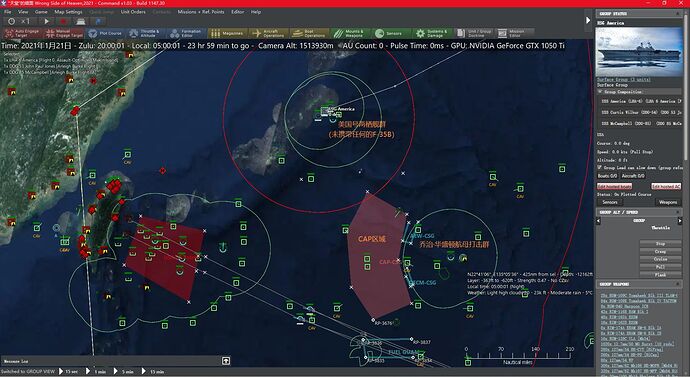Image resolution: width=690 pixels, height=377 pixels.
Task: Open the Missions + Ref. Points menu
Action: (x=201, y=12)
